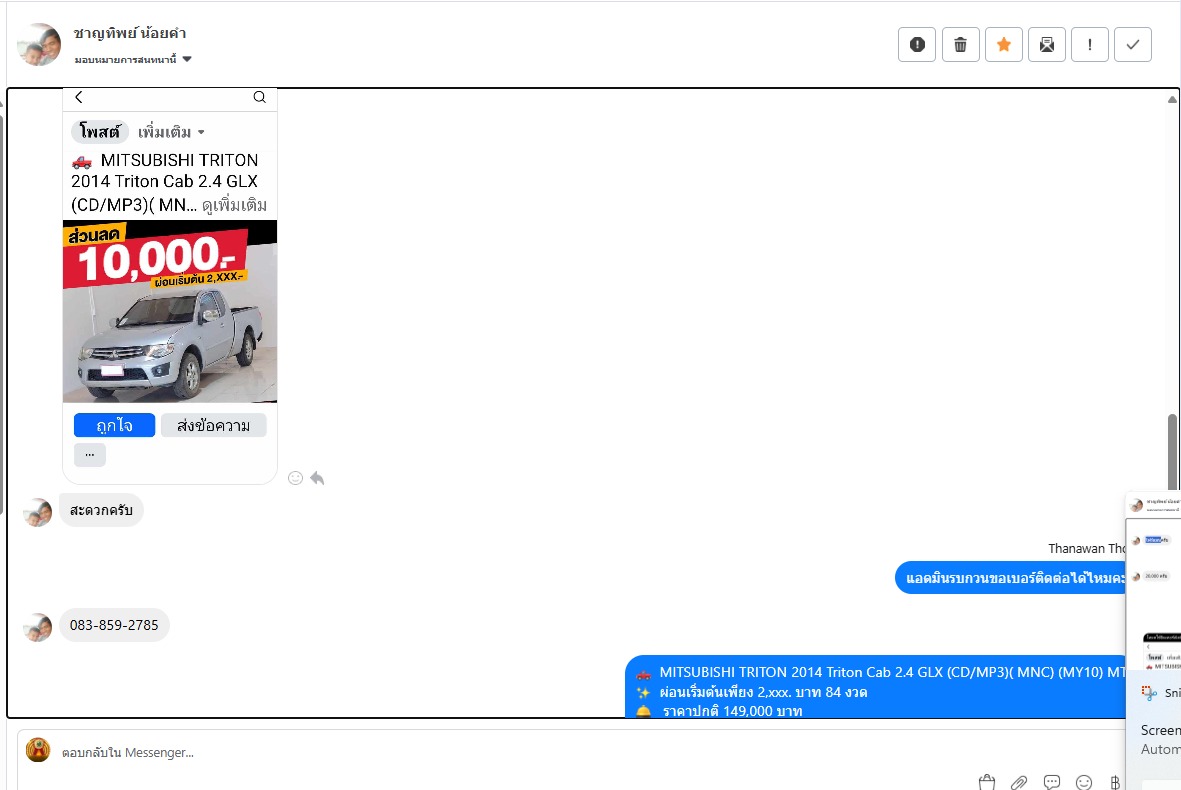
Task: Select admin message asking for contact number
Action: [x=1010, y=578]
